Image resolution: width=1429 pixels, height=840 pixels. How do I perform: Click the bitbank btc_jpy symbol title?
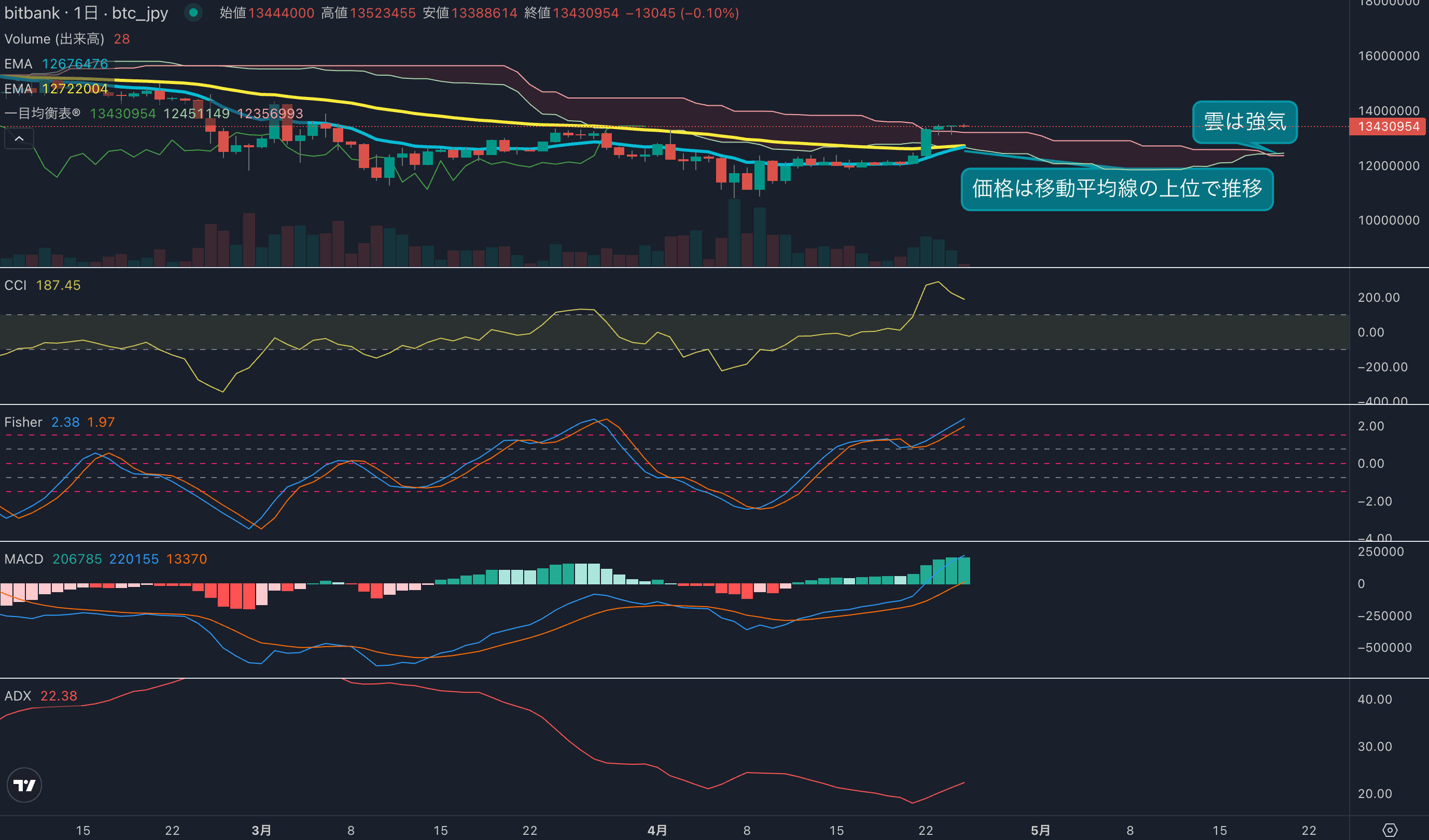(86, 12)
